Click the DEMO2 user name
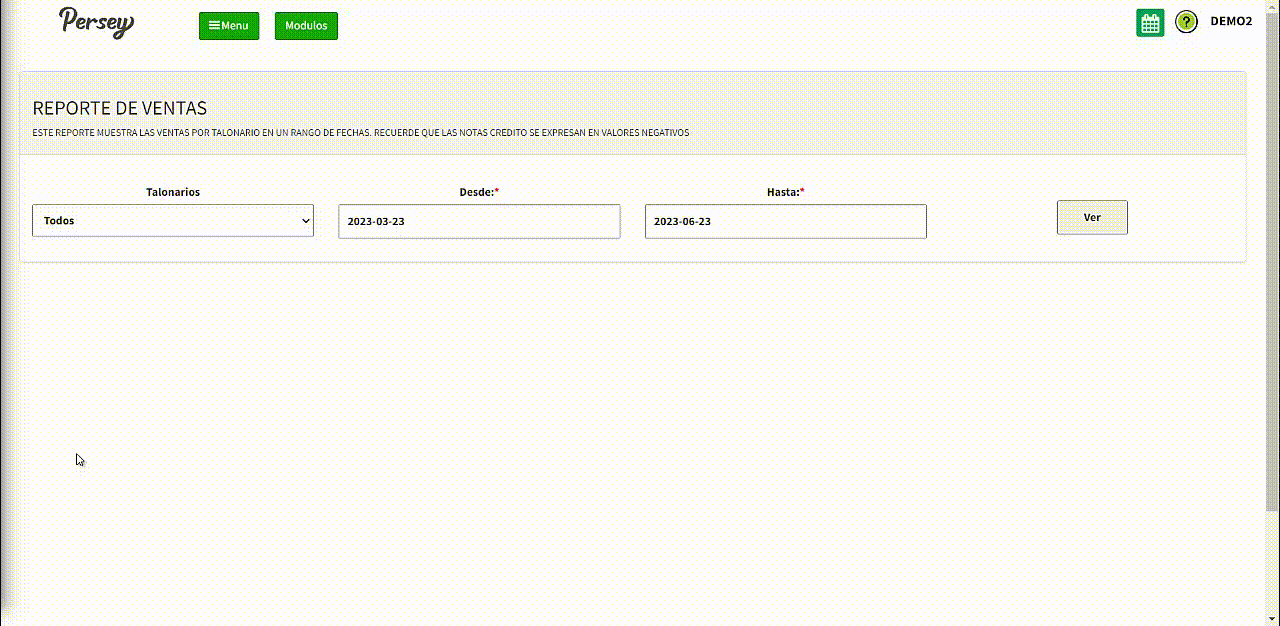 (x=1231, y=21)
